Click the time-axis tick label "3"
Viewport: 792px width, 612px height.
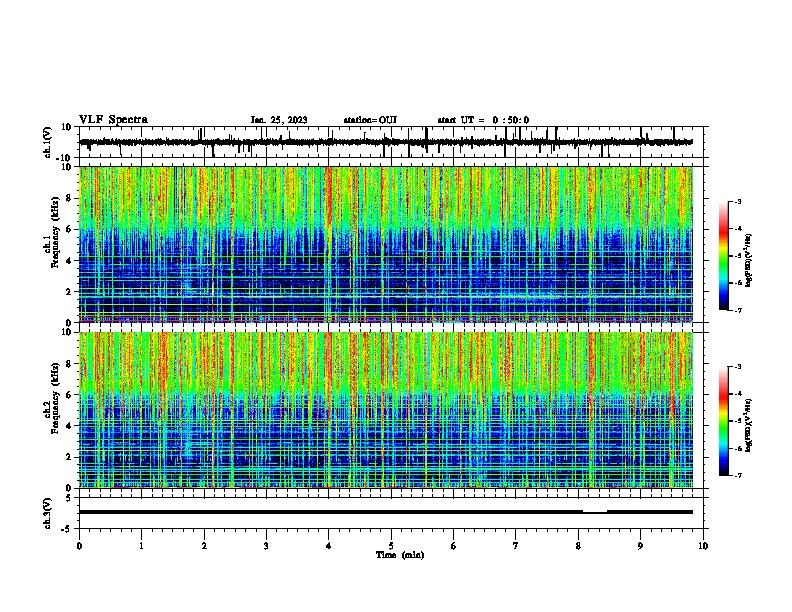click(266, 546)
